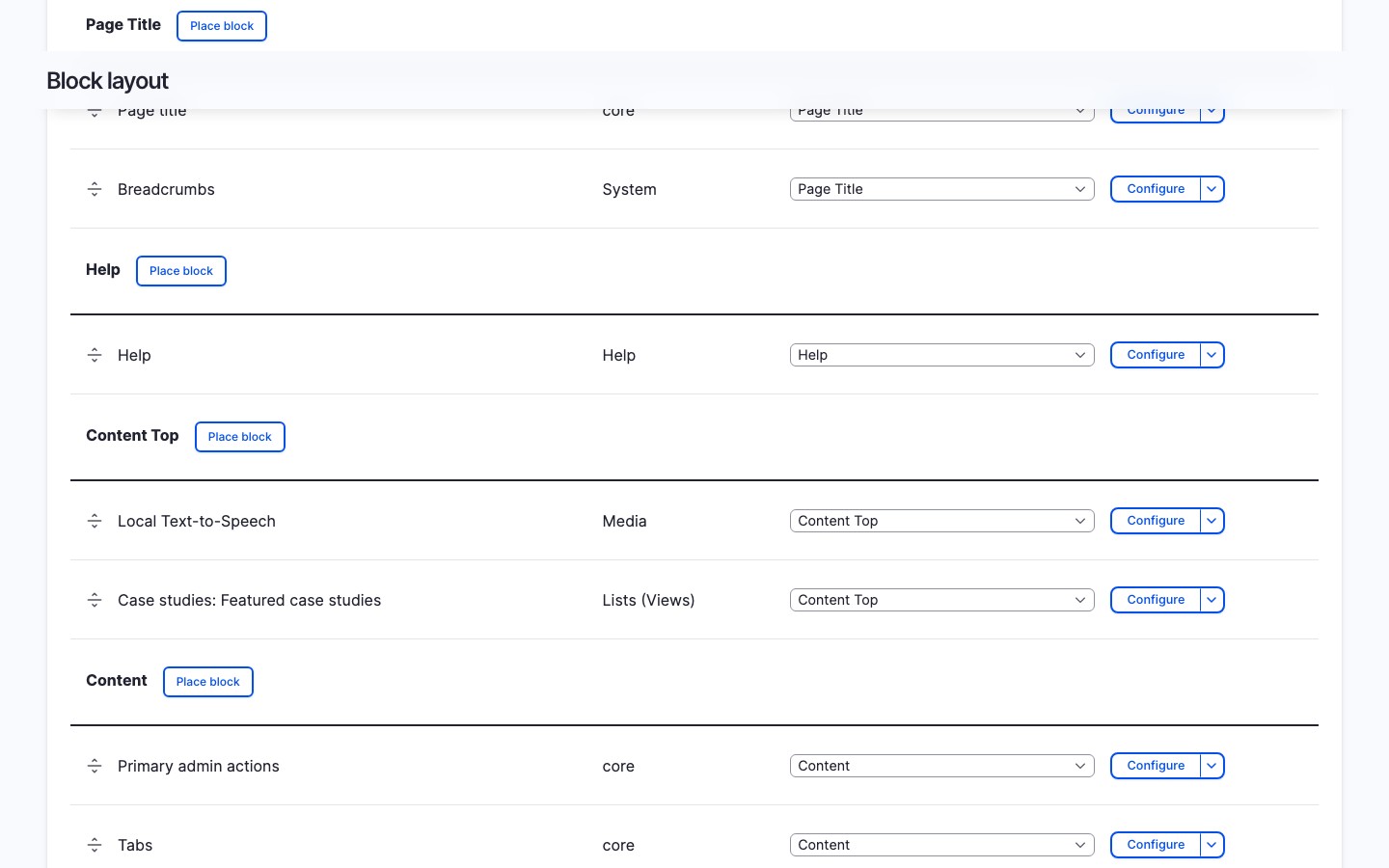Open region dropdown for Local Text-to-Speech

(941, 521)
